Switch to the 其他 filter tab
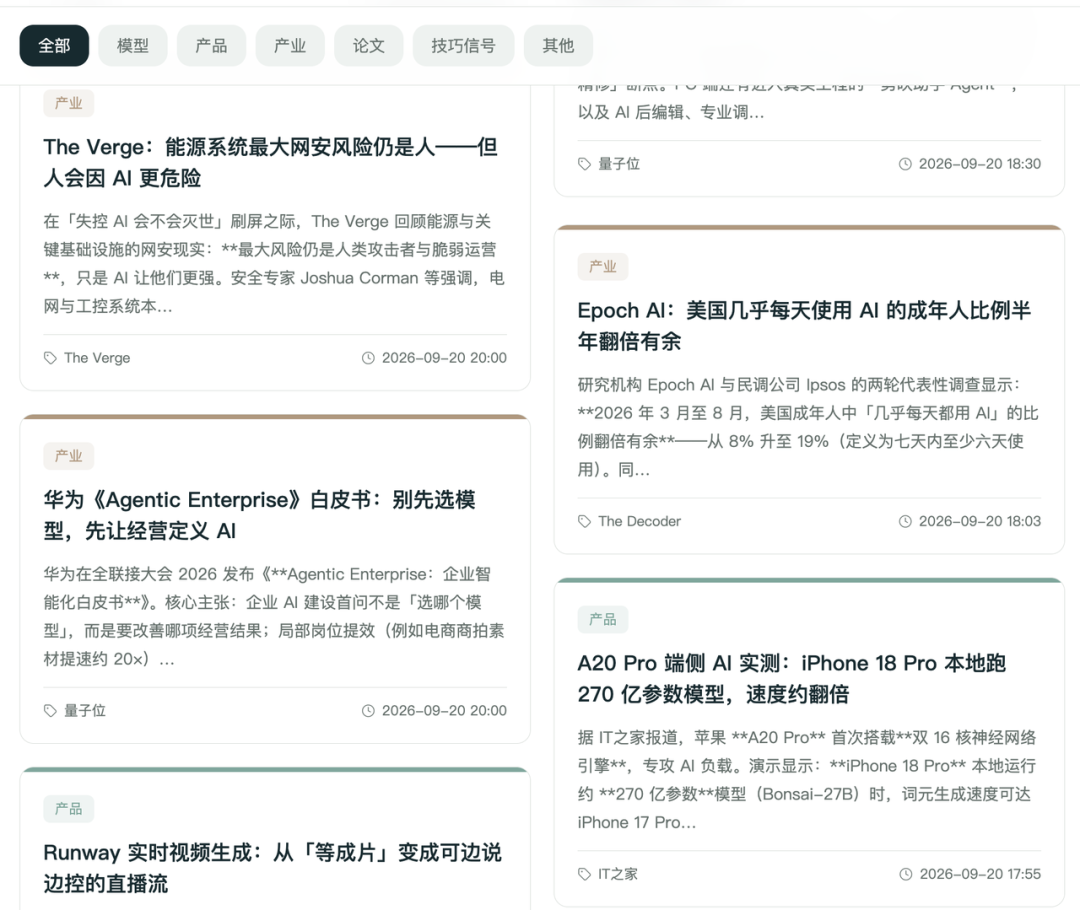The image size is (1080, 910). click(559, 45)
